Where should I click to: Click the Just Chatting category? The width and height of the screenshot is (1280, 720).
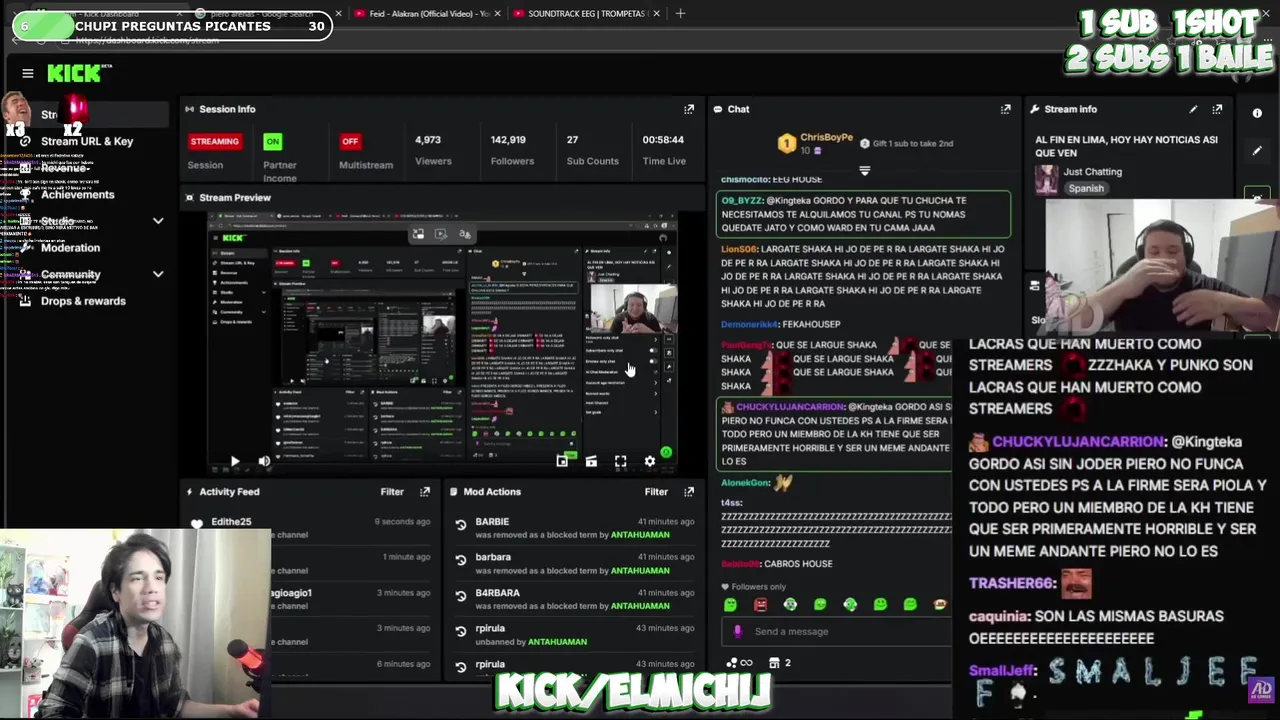coord(1092,172)
